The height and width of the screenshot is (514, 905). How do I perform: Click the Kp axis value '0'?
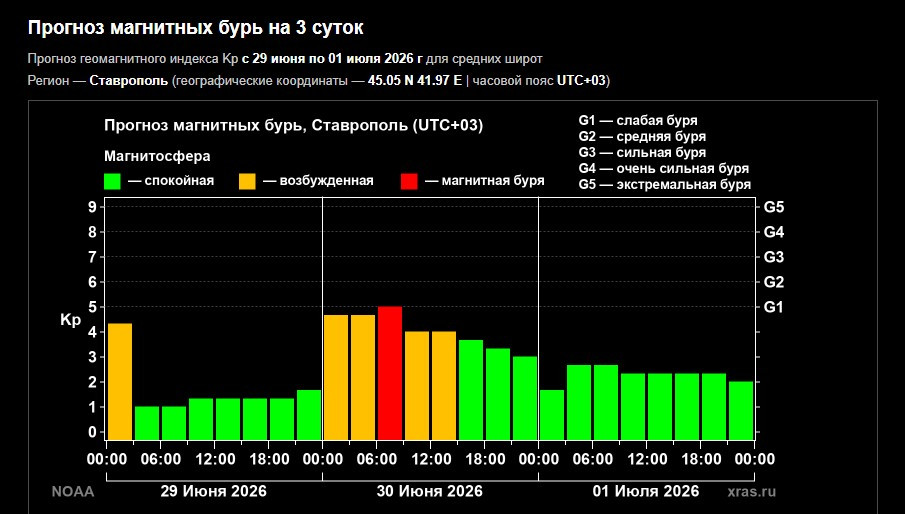click(92, 432)
